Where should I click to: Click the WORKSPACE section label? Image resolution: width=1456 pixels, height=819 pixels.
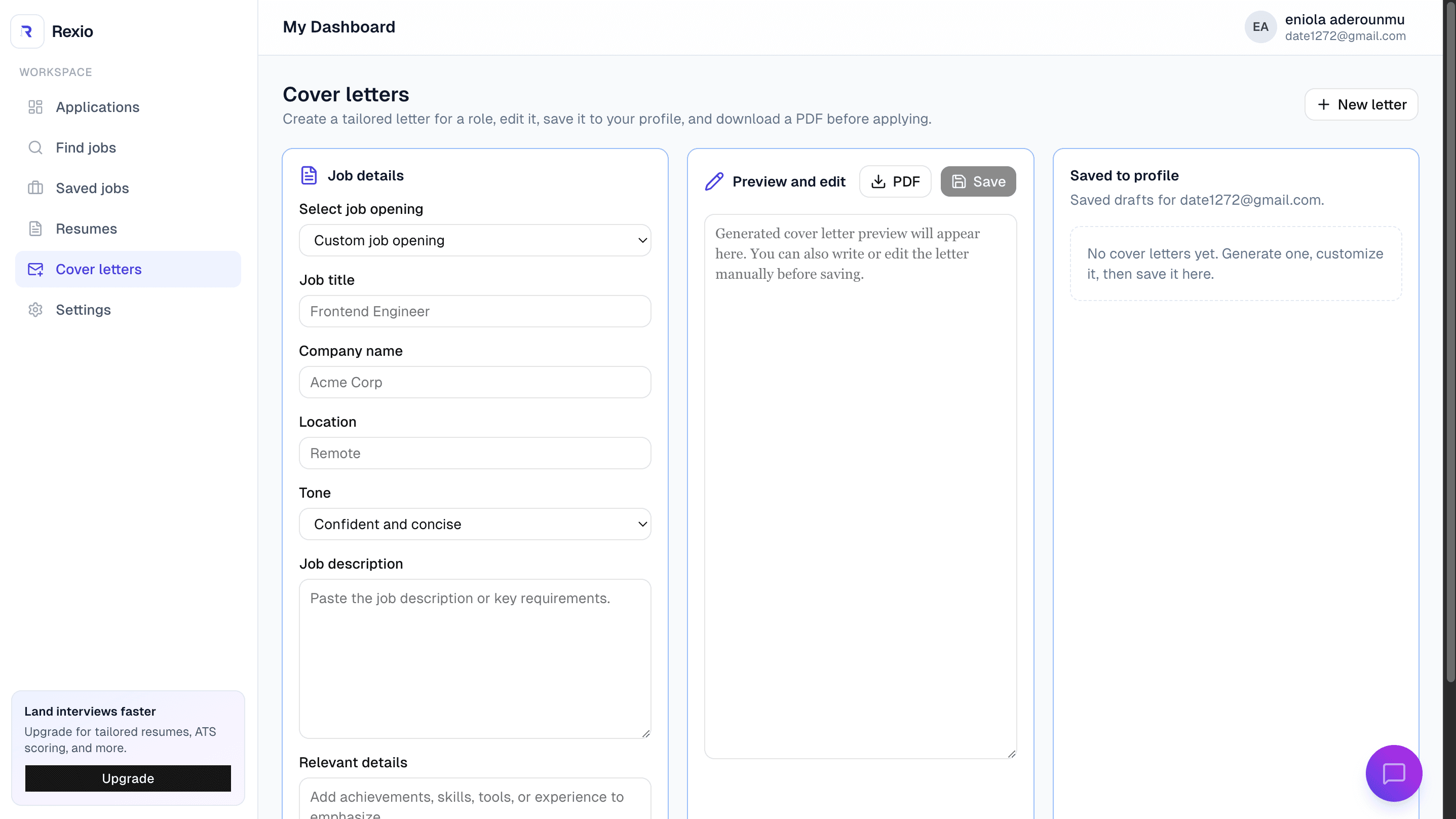coord(55,72)
